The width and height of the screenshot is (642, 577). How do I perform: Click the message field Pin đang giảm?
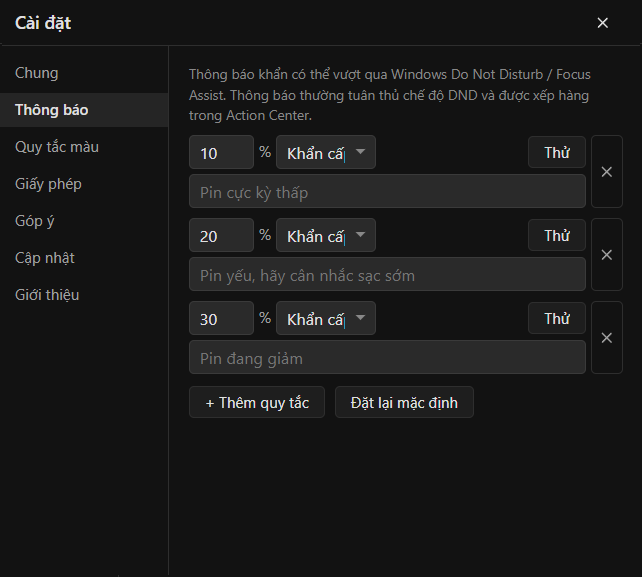click(x=387, y=357)
